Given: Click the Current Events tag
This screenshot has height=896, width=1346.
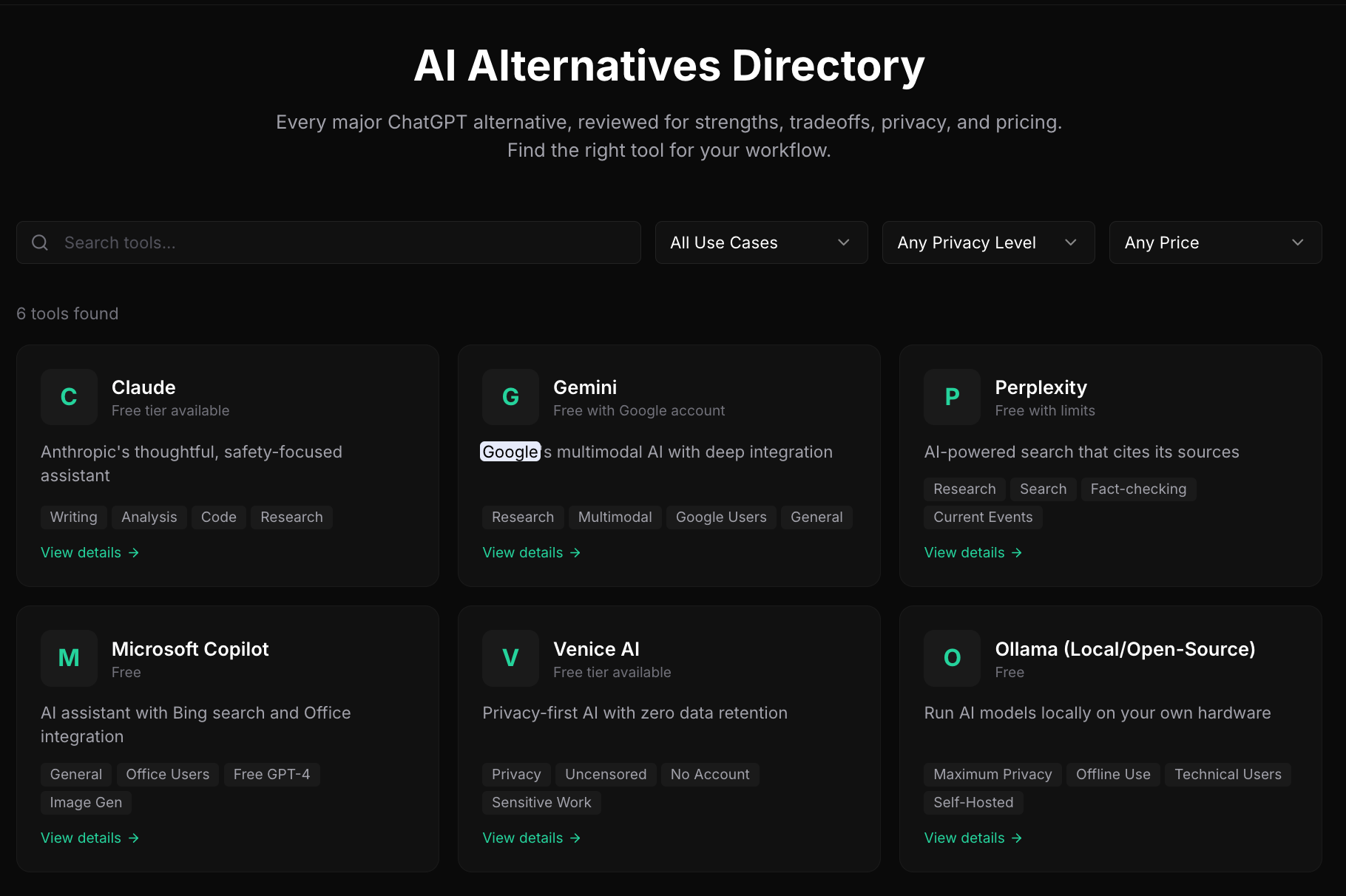Looking at the screenshot, I should (983, 517).
